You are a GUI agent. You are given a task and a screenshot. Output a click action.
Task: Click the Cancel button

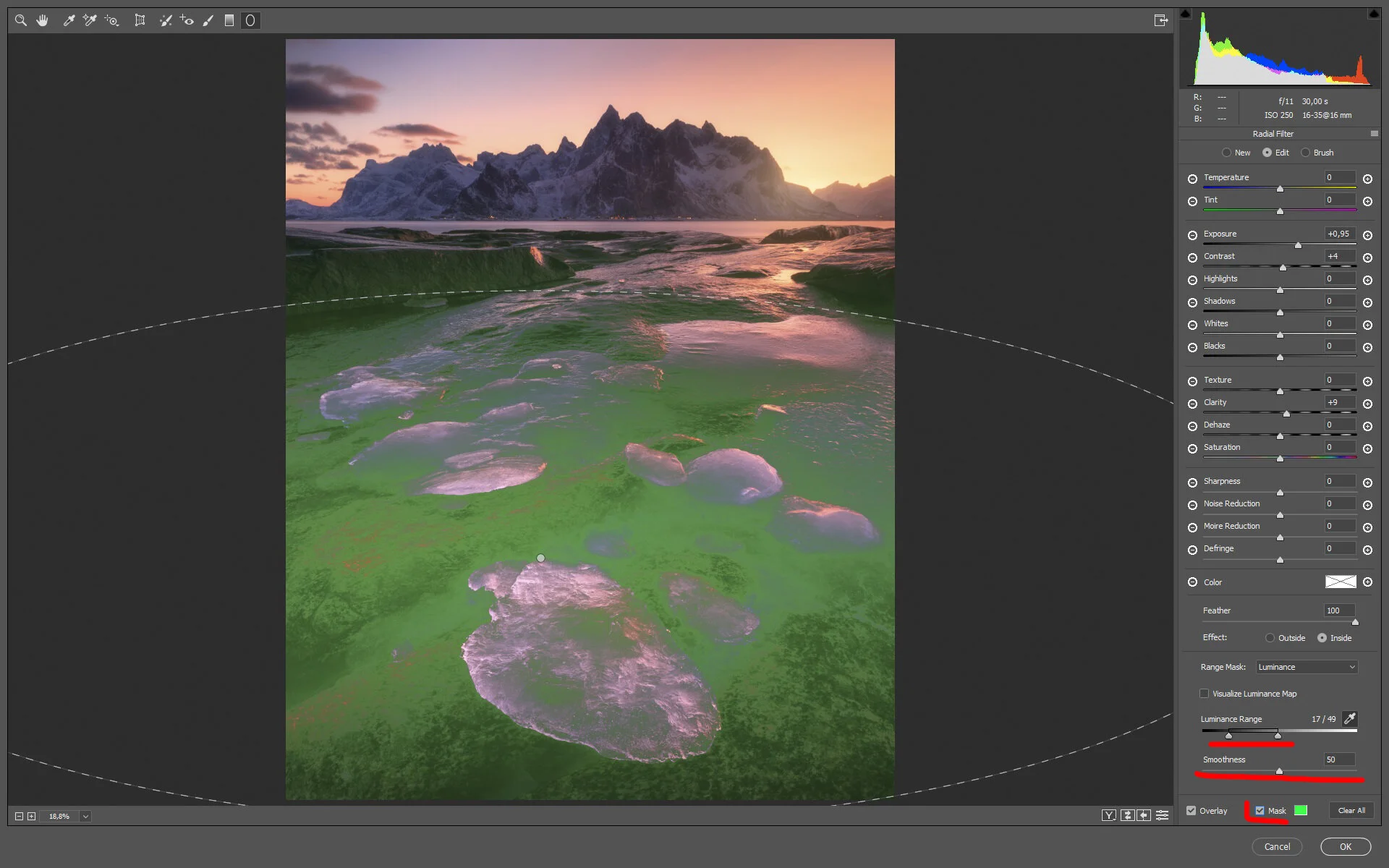[1276, 846]
